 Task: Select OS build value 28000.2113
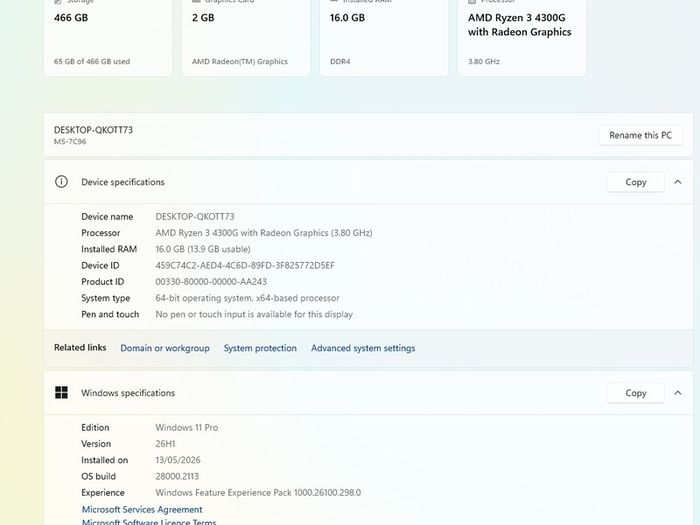[x=177, y=476]
